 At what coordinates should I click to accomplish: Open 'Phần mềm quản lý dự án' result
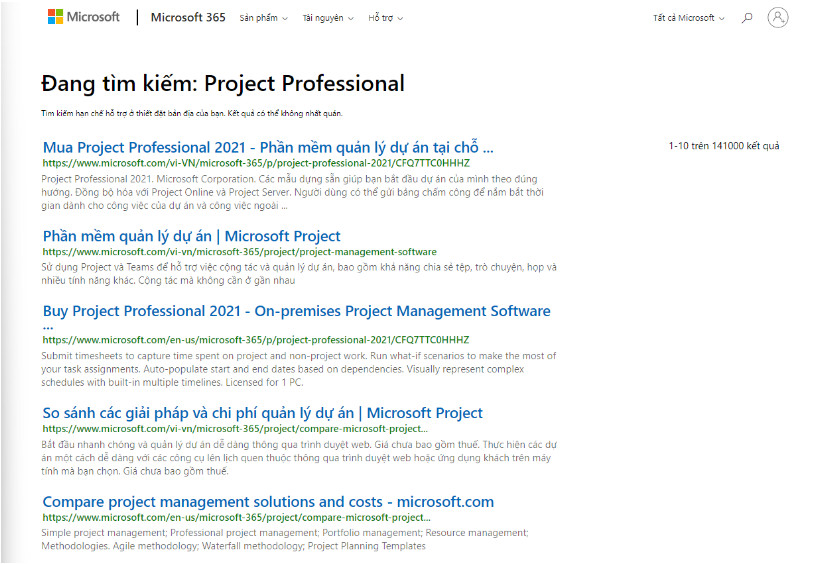click(x=192, y=236)
